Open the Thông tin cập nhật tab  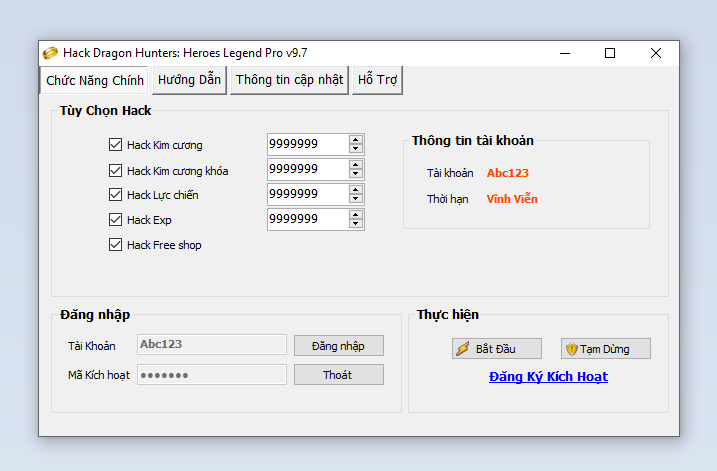point(289,80)
